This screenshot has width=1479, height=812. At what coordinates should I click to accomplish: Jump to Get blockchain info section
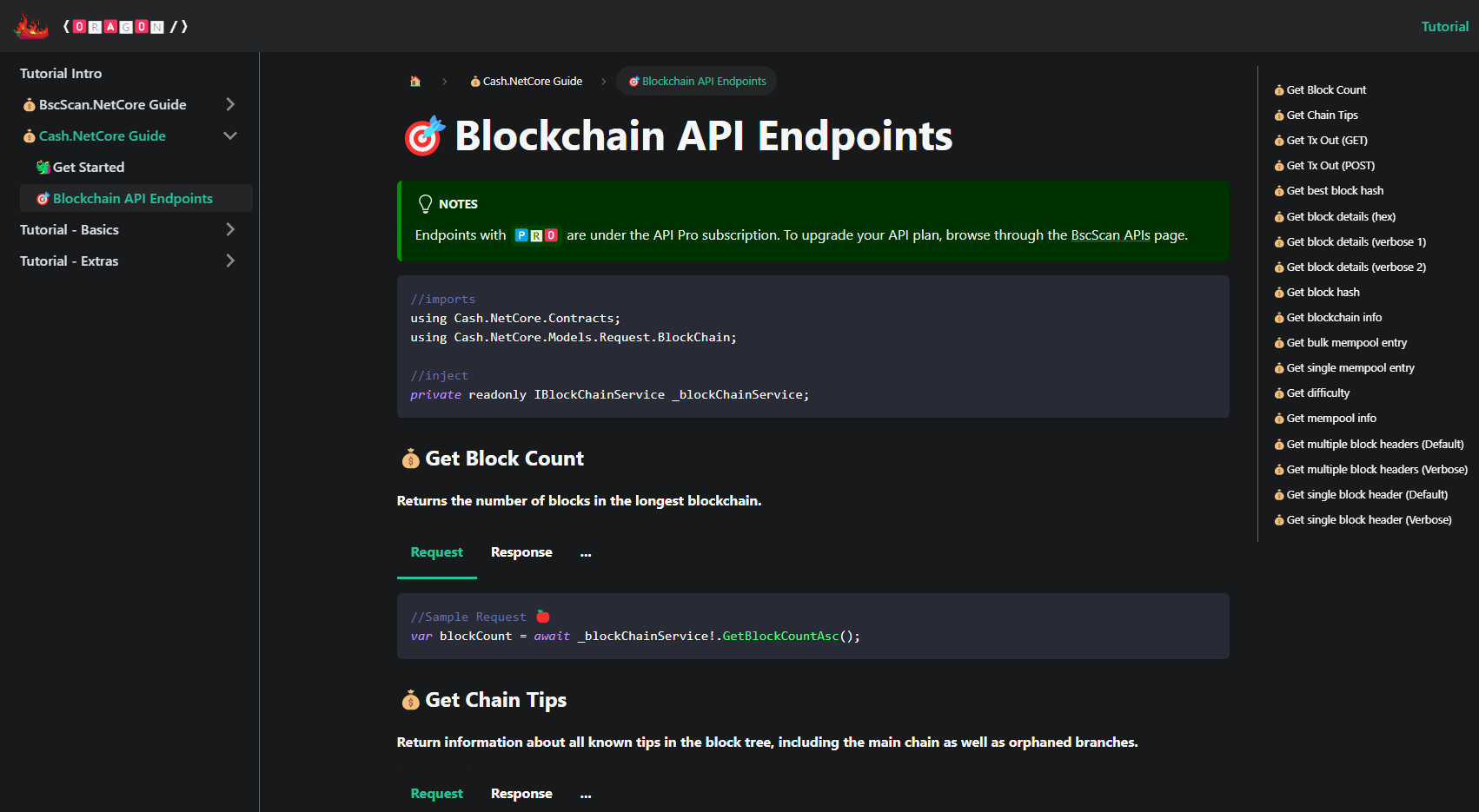click(x=1328, y=318)
